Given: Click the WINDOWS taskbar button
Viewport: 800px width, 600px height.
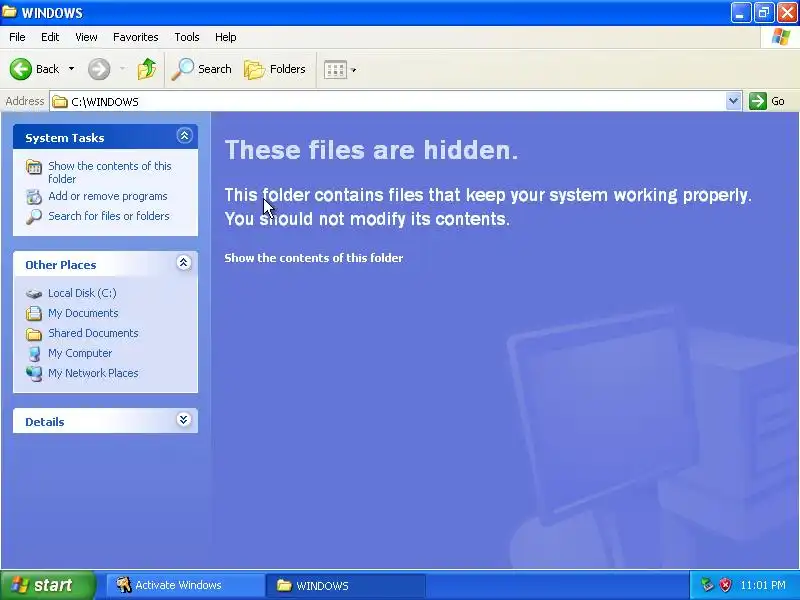Looking at the screenshot, I should [345, 585].
